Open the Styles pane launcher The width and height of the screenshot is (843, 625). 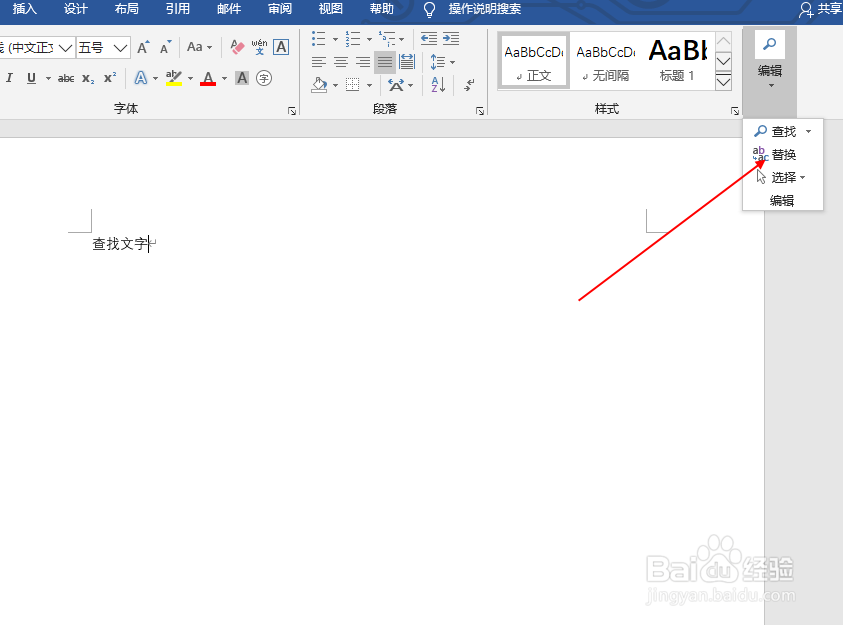(x=735, y=111)
